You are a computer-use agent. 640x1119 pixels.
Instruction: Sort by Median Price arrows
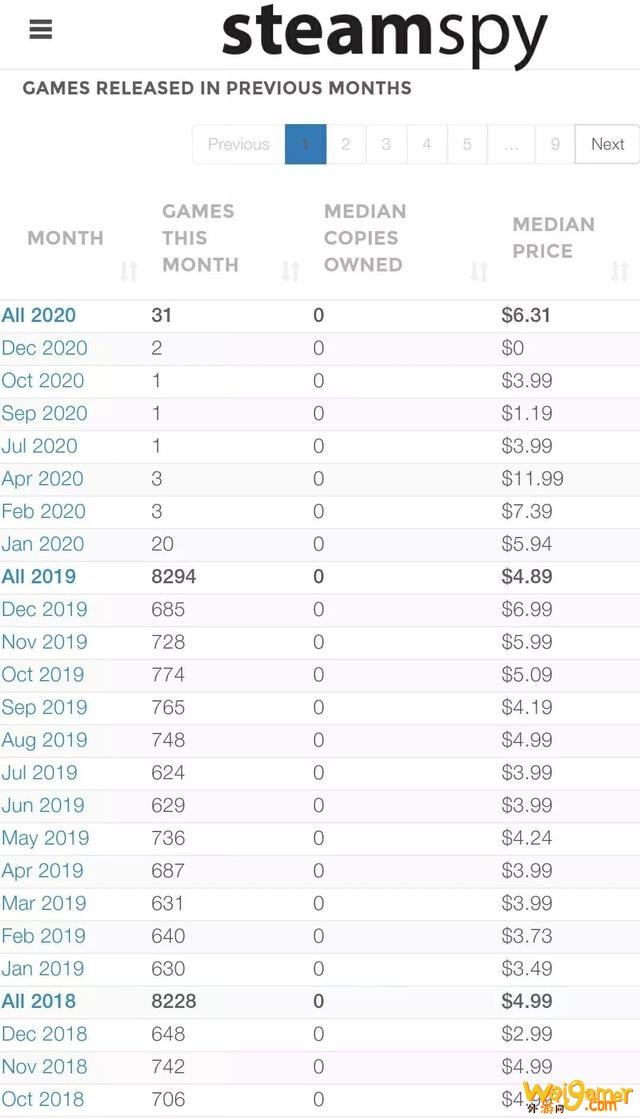click(620, 271)
